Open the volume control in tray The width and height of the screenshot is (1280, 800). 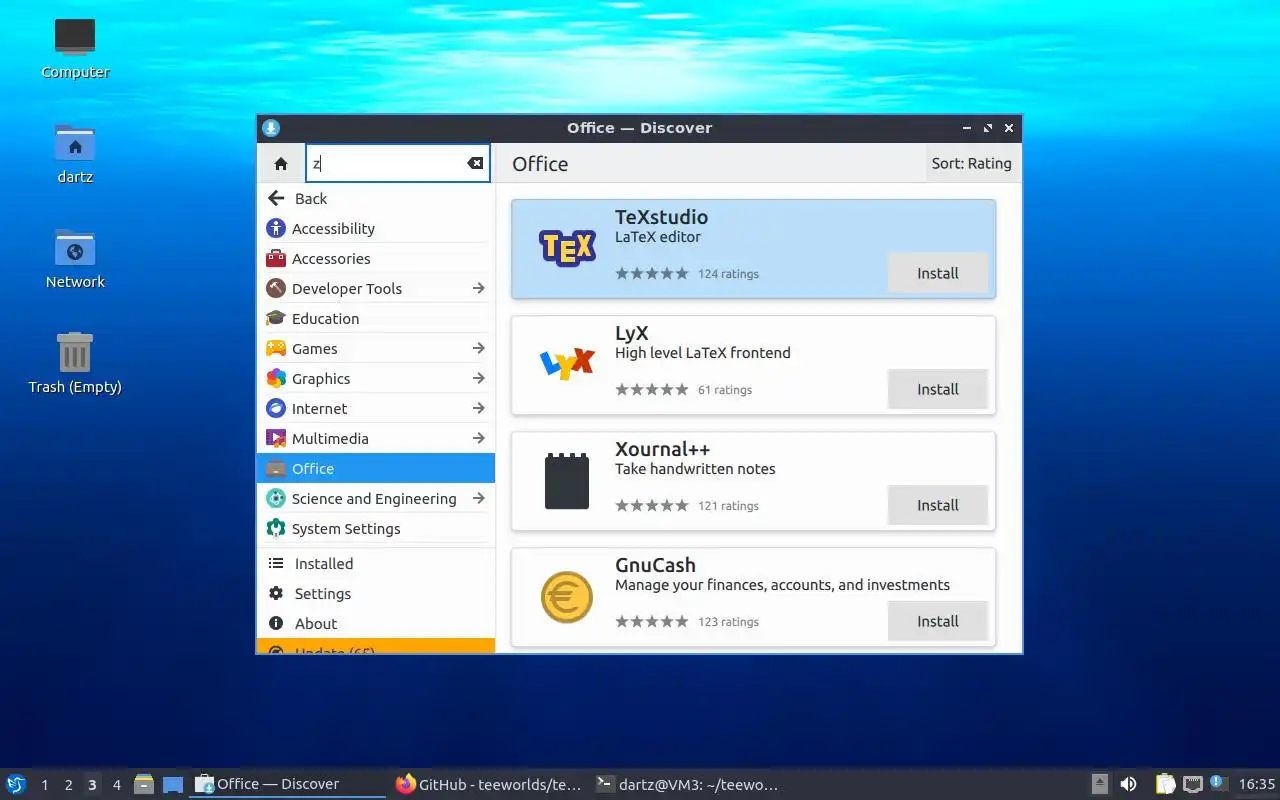click(x=1128, y=784)
